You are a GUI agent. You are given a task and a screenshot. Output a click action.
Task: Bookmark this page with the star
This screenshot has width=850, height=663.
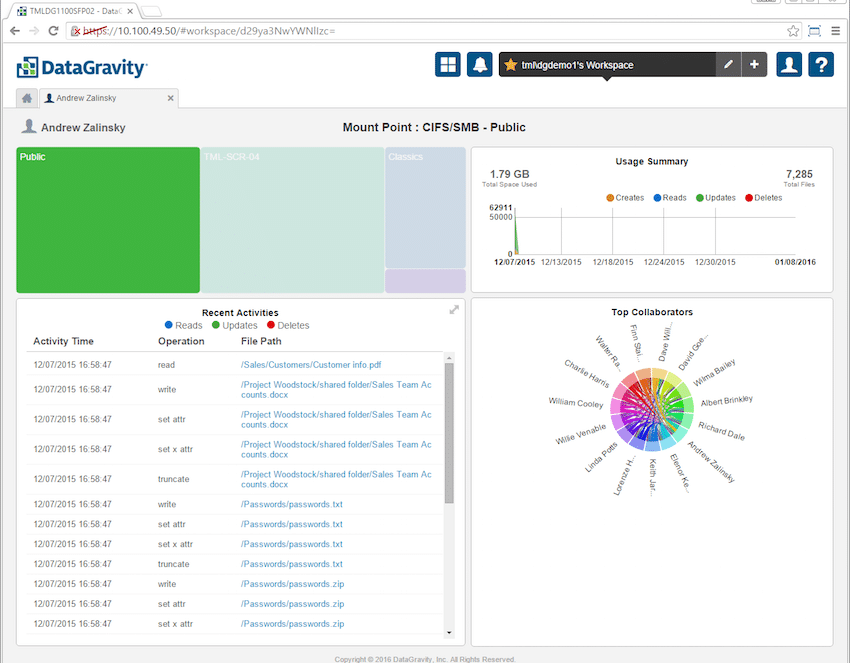pos(793,31)
